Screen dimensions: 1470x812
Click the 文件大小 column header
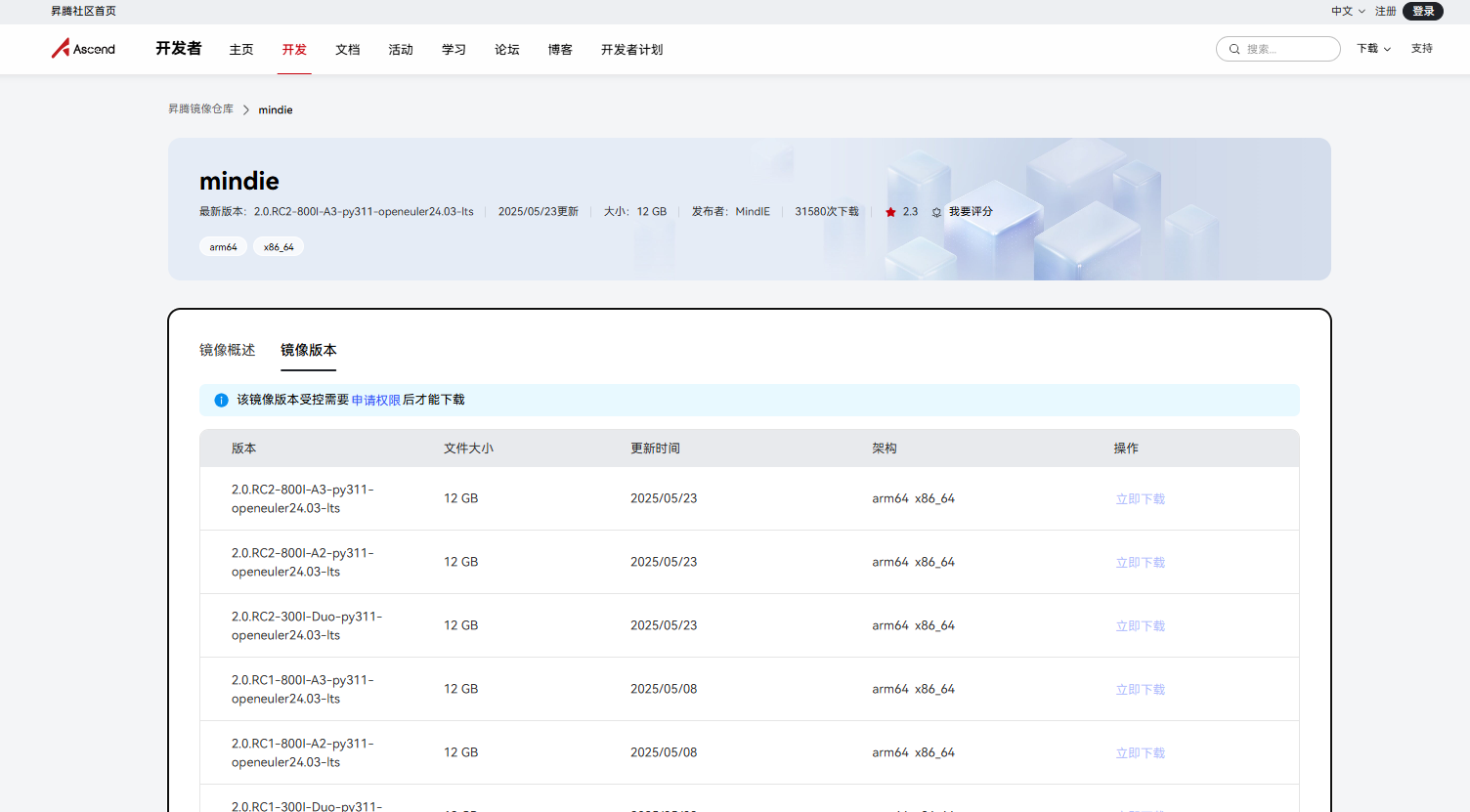tap(468, 449)
